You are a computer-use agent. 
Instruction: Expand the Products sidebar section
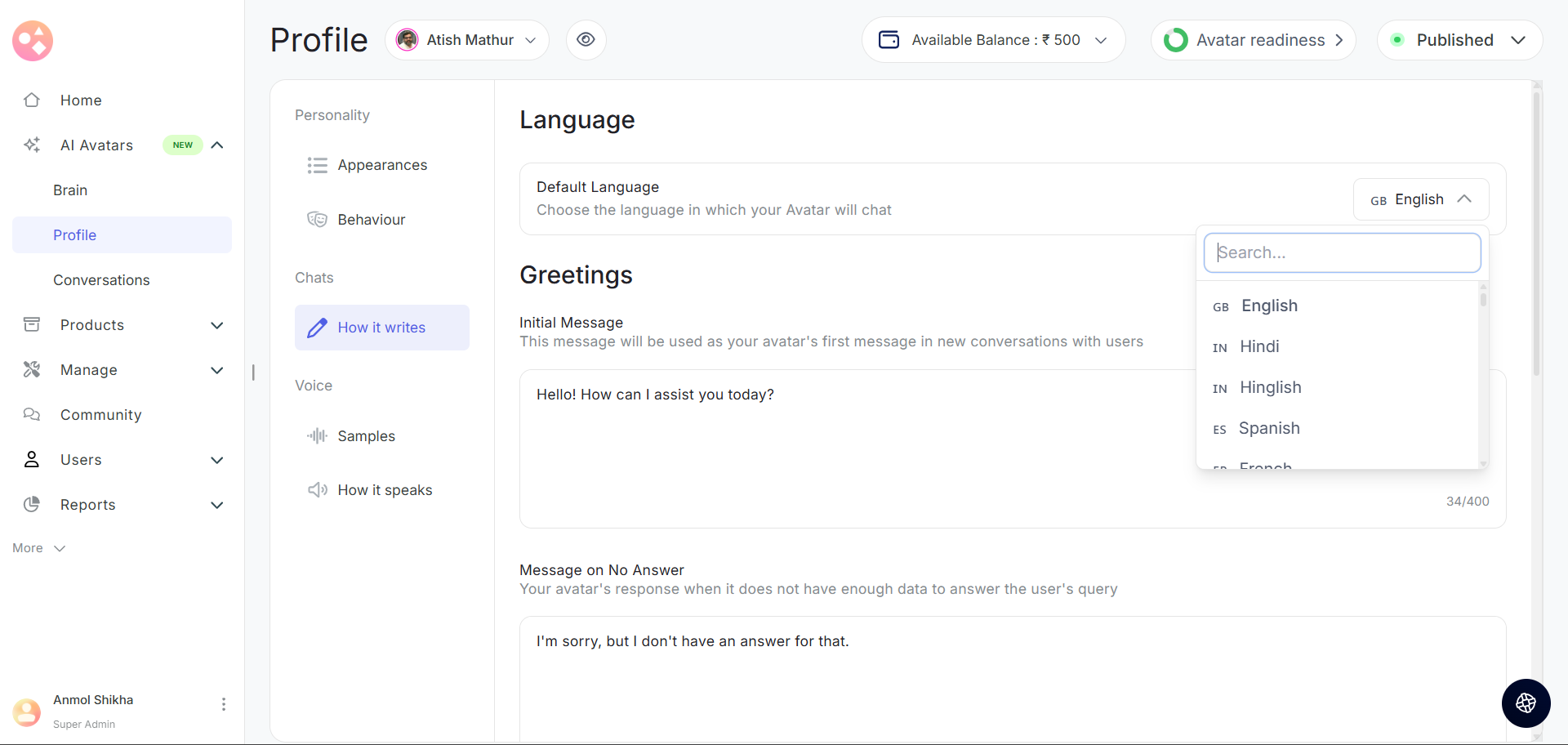click(x=216, y=325)
